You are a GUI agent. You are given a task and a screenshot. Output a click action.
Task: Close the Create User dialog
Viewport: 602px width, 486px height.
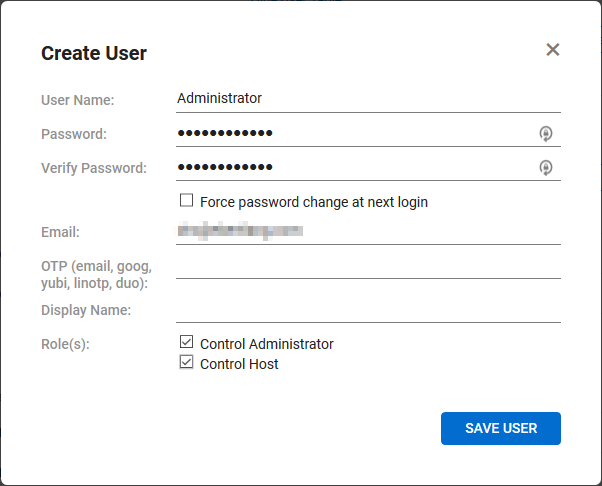point(553,50)
